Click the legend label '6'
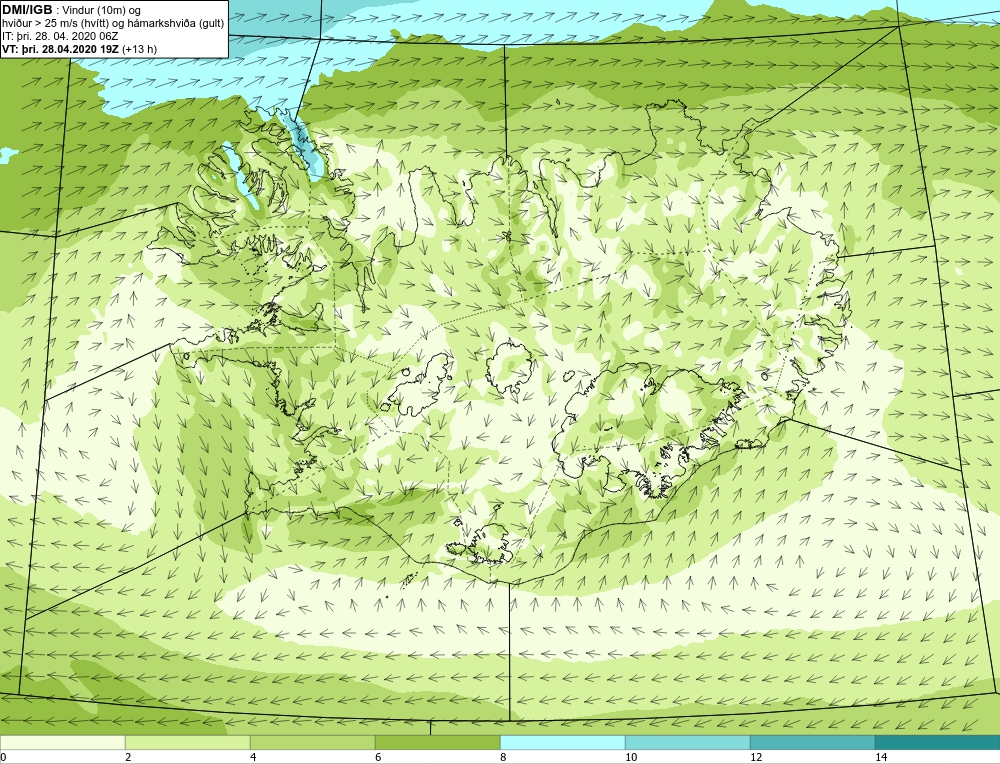 point(378,757)
